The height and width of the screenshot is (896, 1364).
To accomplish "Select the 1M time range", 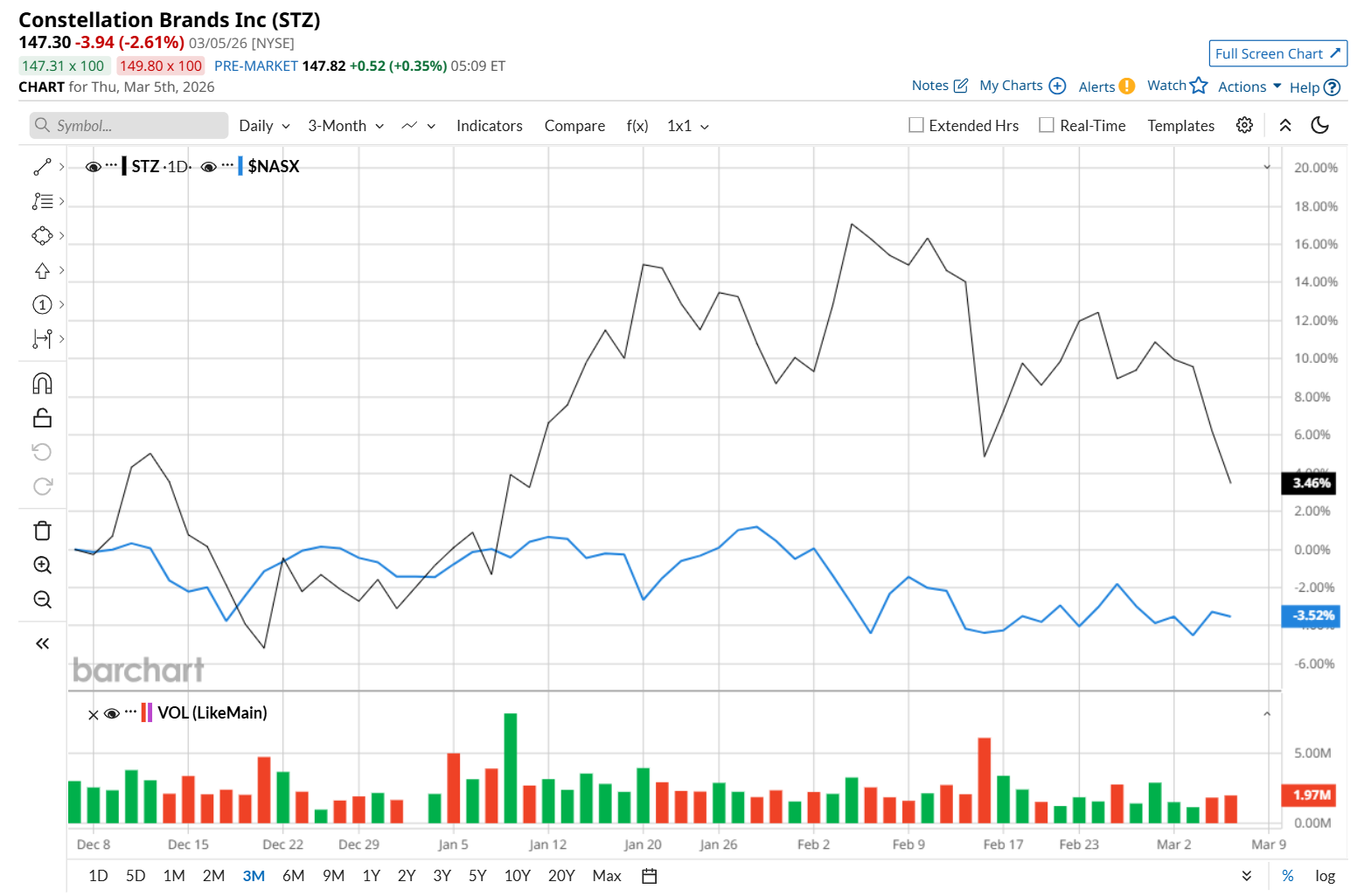I will (x=174, y=876).
